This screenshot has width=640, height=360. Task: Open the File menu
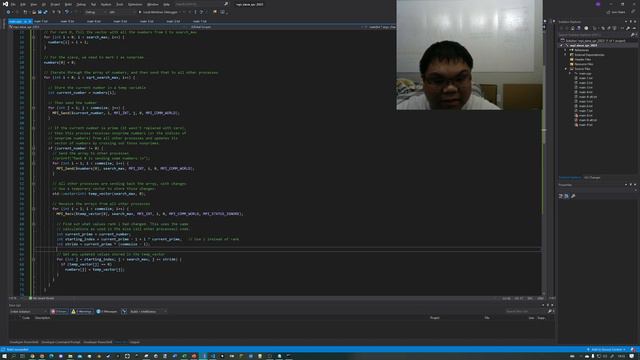click(x=13, y=4)
